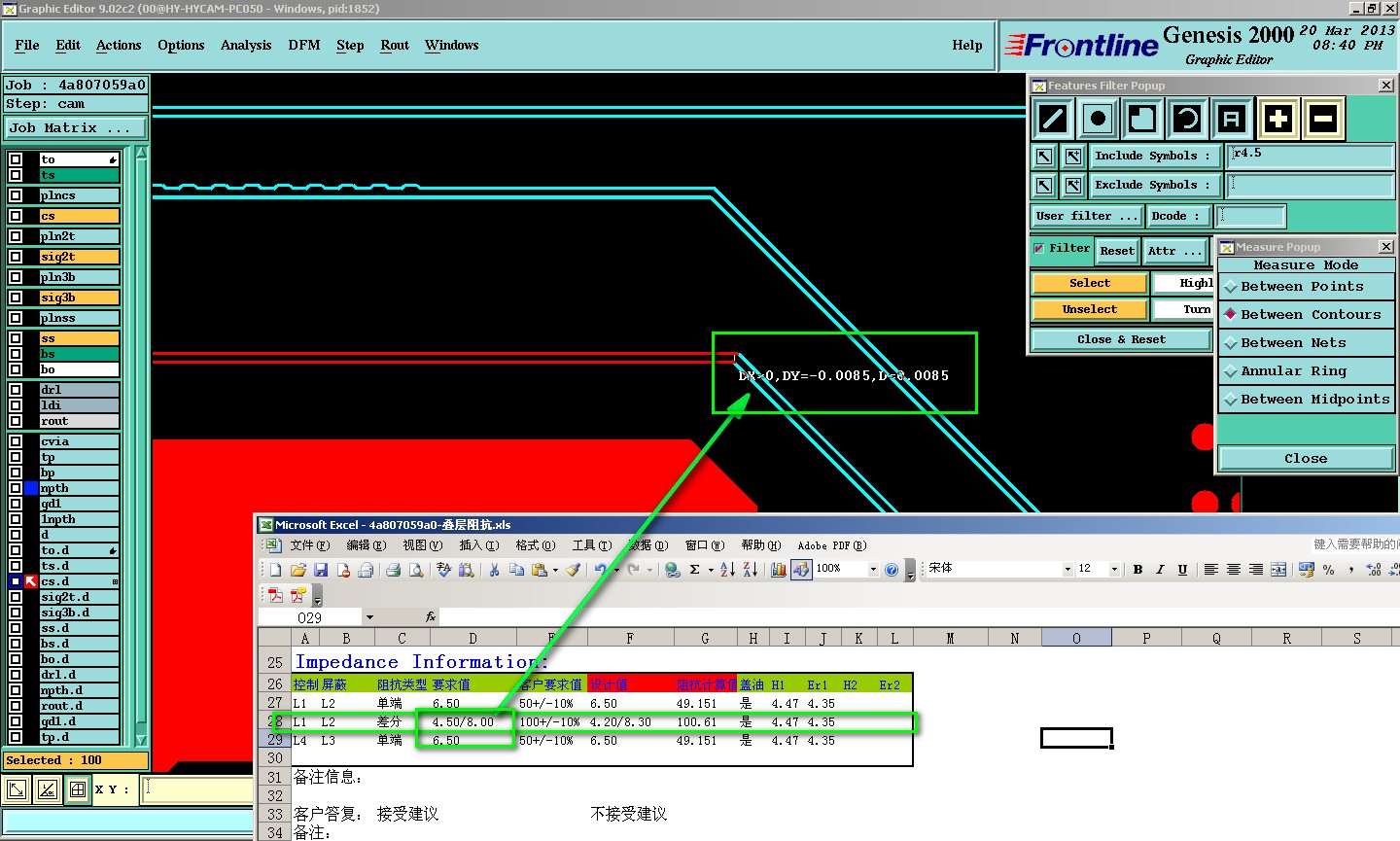Open Excel Adobe PDF menu
Screen dimensions: 1400x841
[x=832, y=545]
